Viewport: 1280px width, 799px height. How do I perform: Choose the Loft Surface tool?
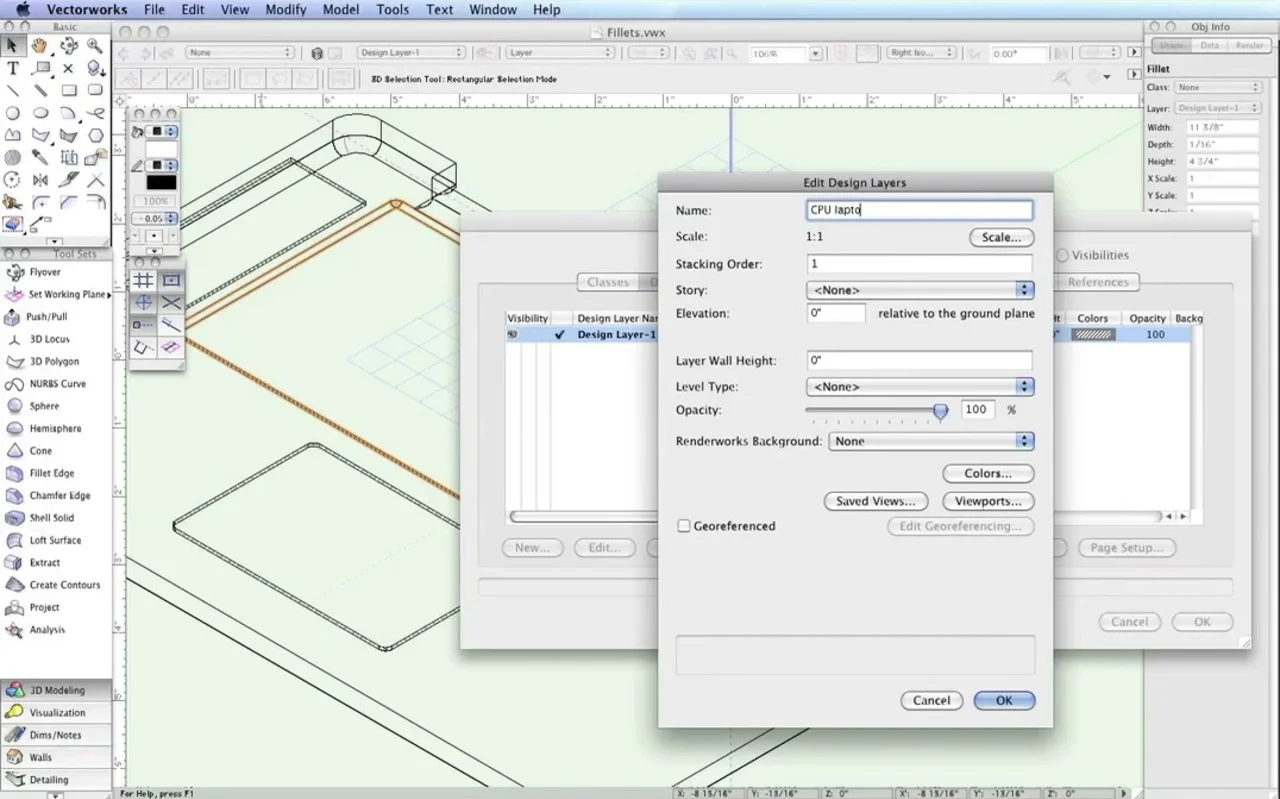pyautogui.click(x=56, y=540)
